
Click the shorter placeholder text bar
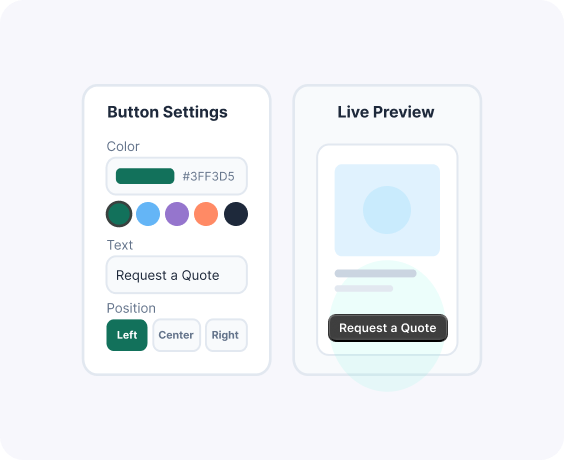364,288
